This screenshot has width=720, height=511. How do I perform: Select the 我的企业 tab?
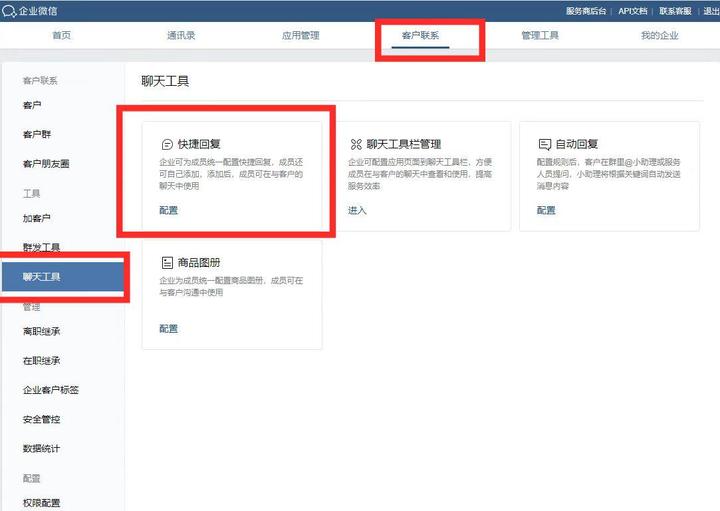click(659, 36)
